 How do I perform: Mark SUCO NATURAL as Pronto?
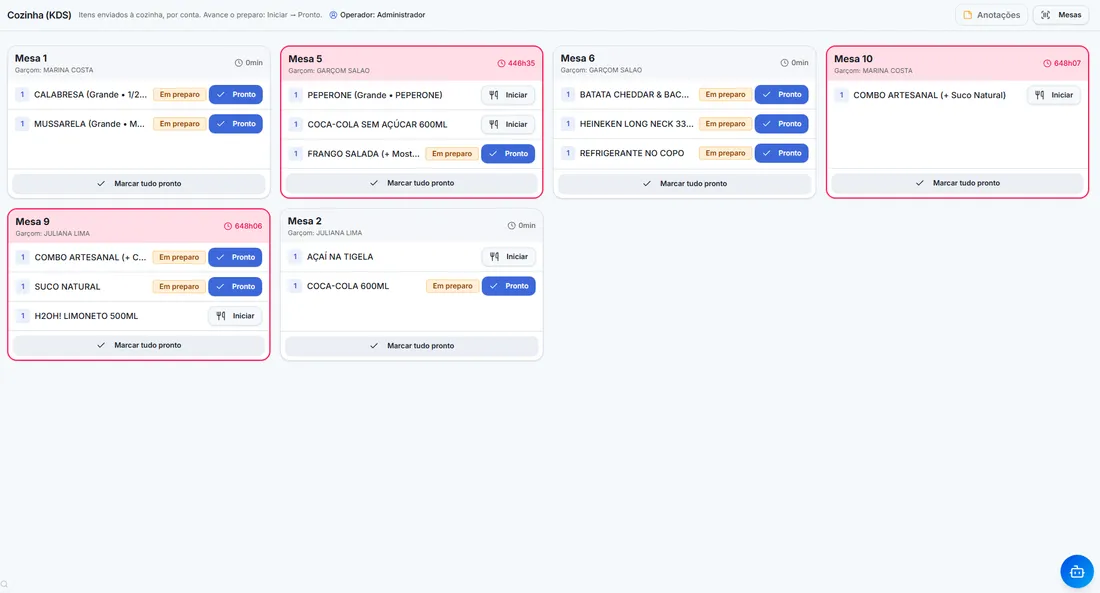(235, 287)
